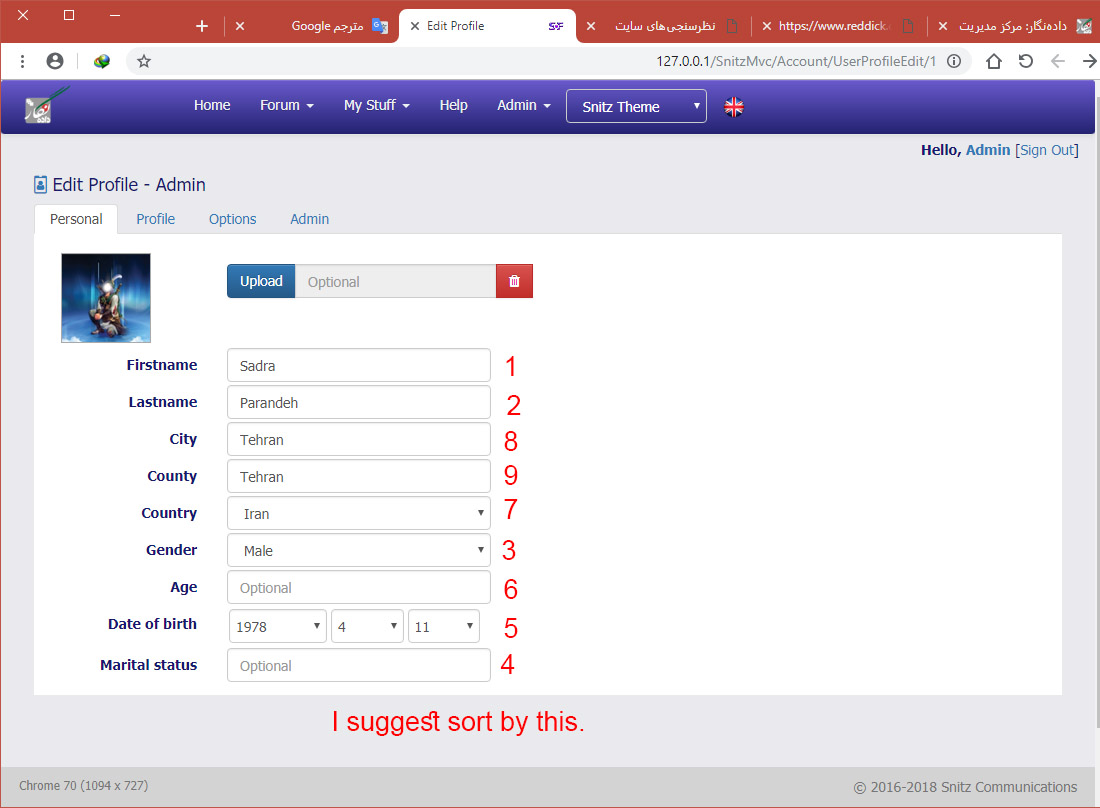Click the Sign Out link

[1046, 150]
